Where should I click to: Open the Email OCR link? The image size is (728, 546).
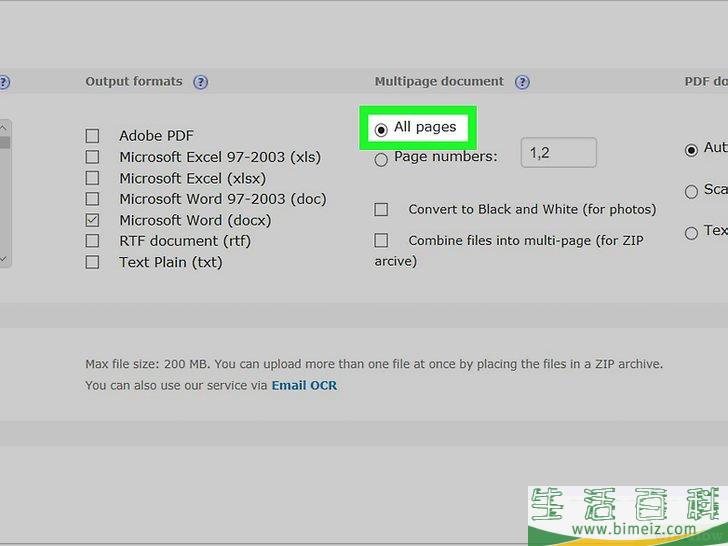tap(305, 385)
